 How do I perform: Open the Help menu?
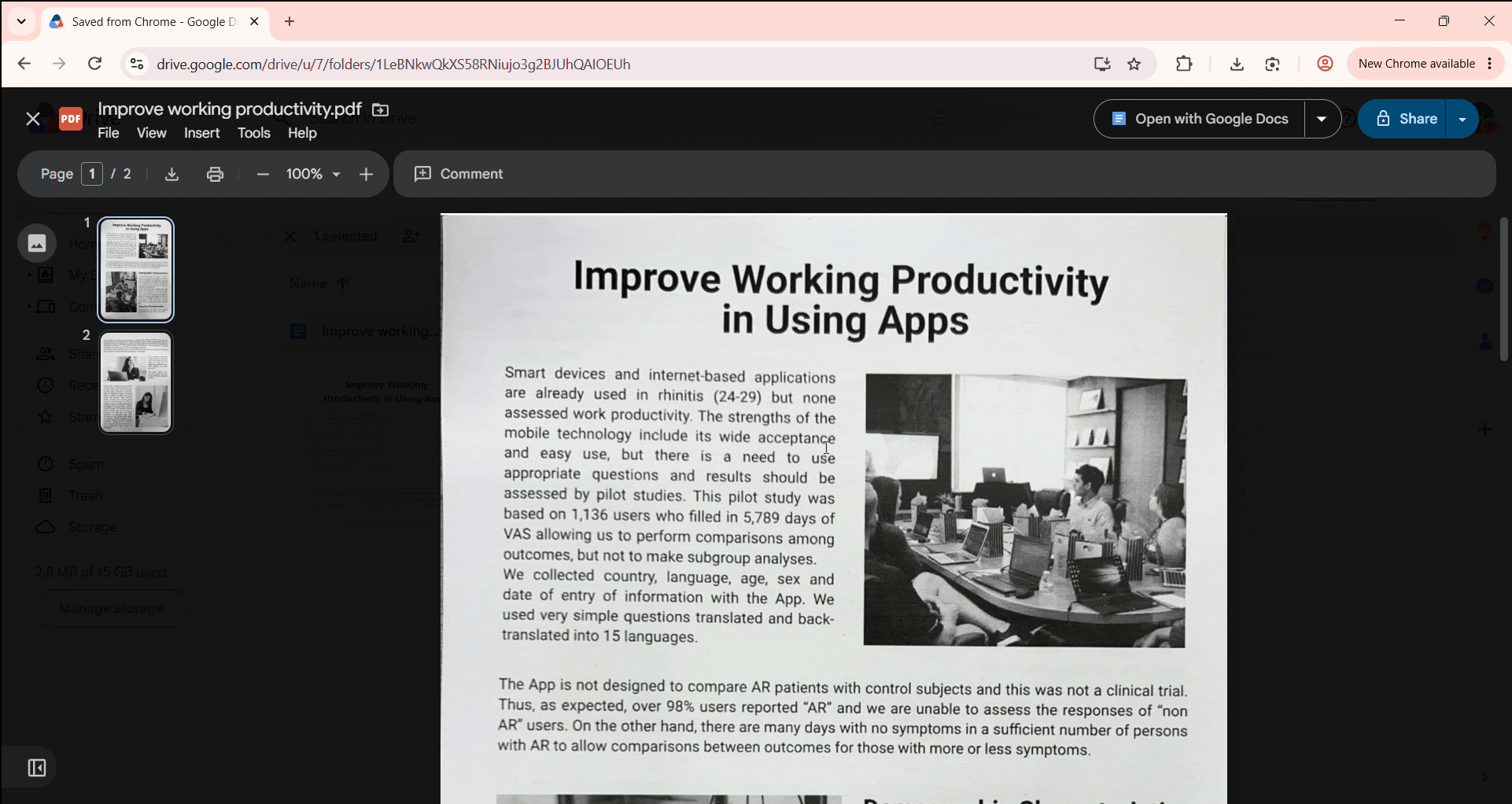[x=302, y=133]
